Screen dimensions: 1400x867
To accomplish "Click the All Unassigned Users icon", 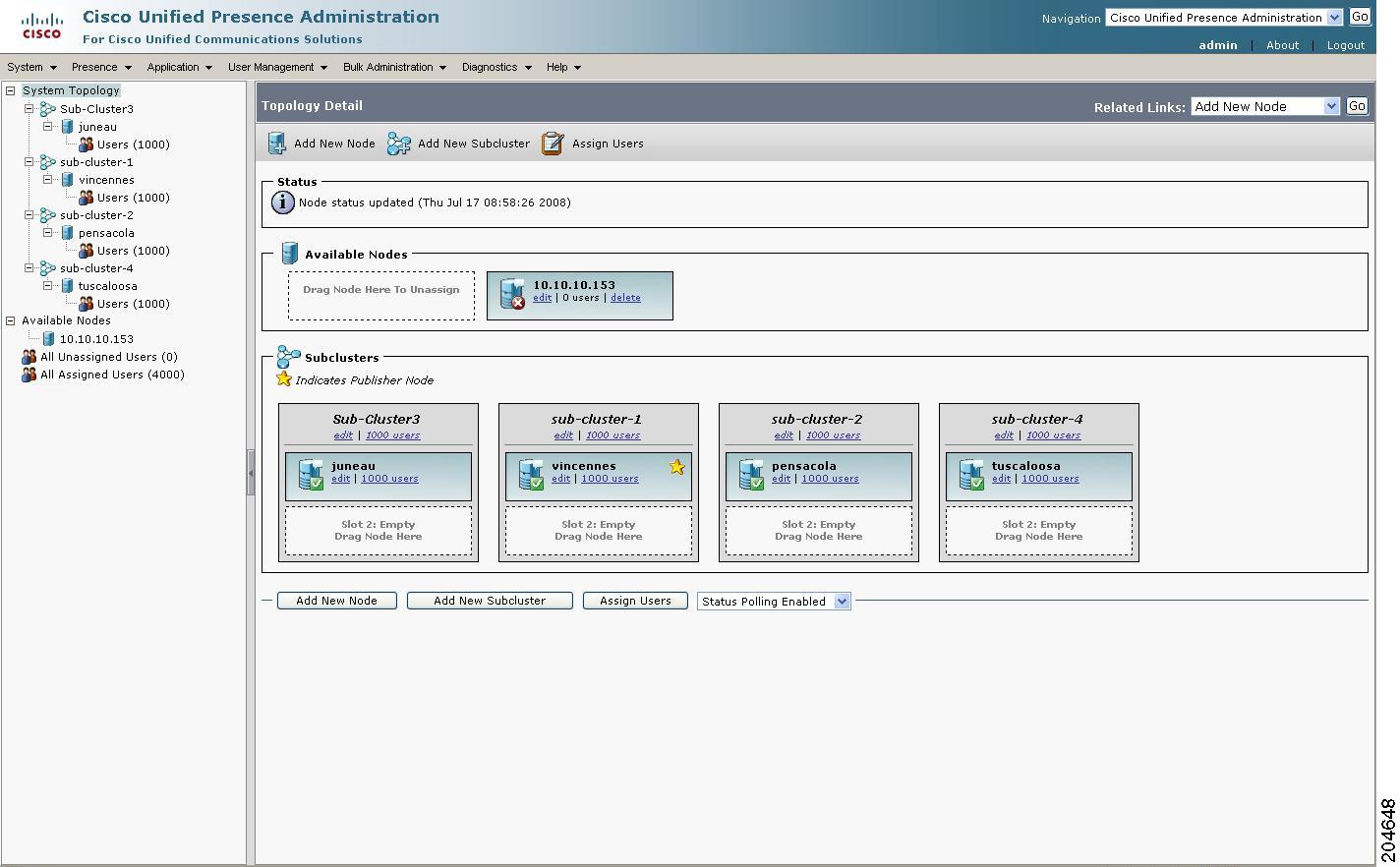I will click(x=29, y=357).
